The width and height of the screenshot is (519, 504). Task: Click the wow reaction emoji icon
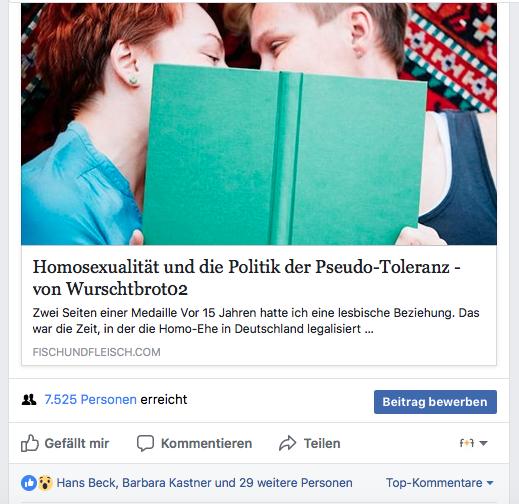pos(45,483)
